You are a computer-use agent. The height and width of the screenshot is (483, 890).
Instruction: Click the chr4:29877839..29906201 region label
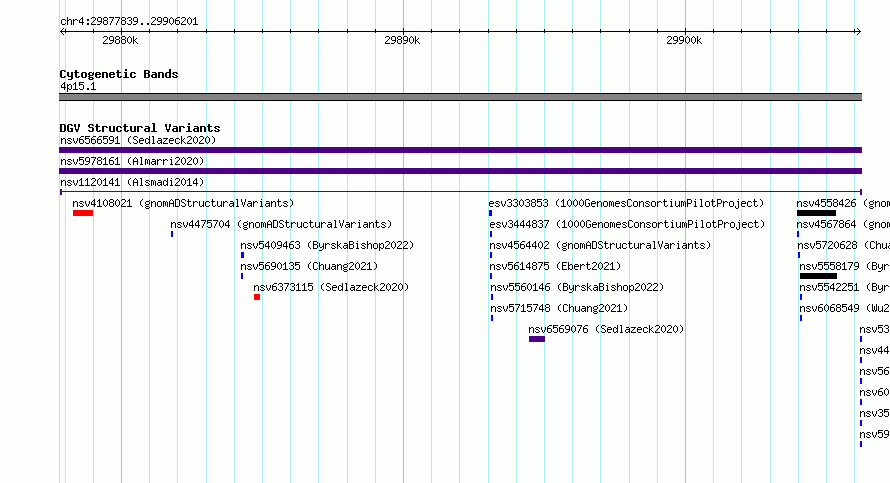[129, 21]
